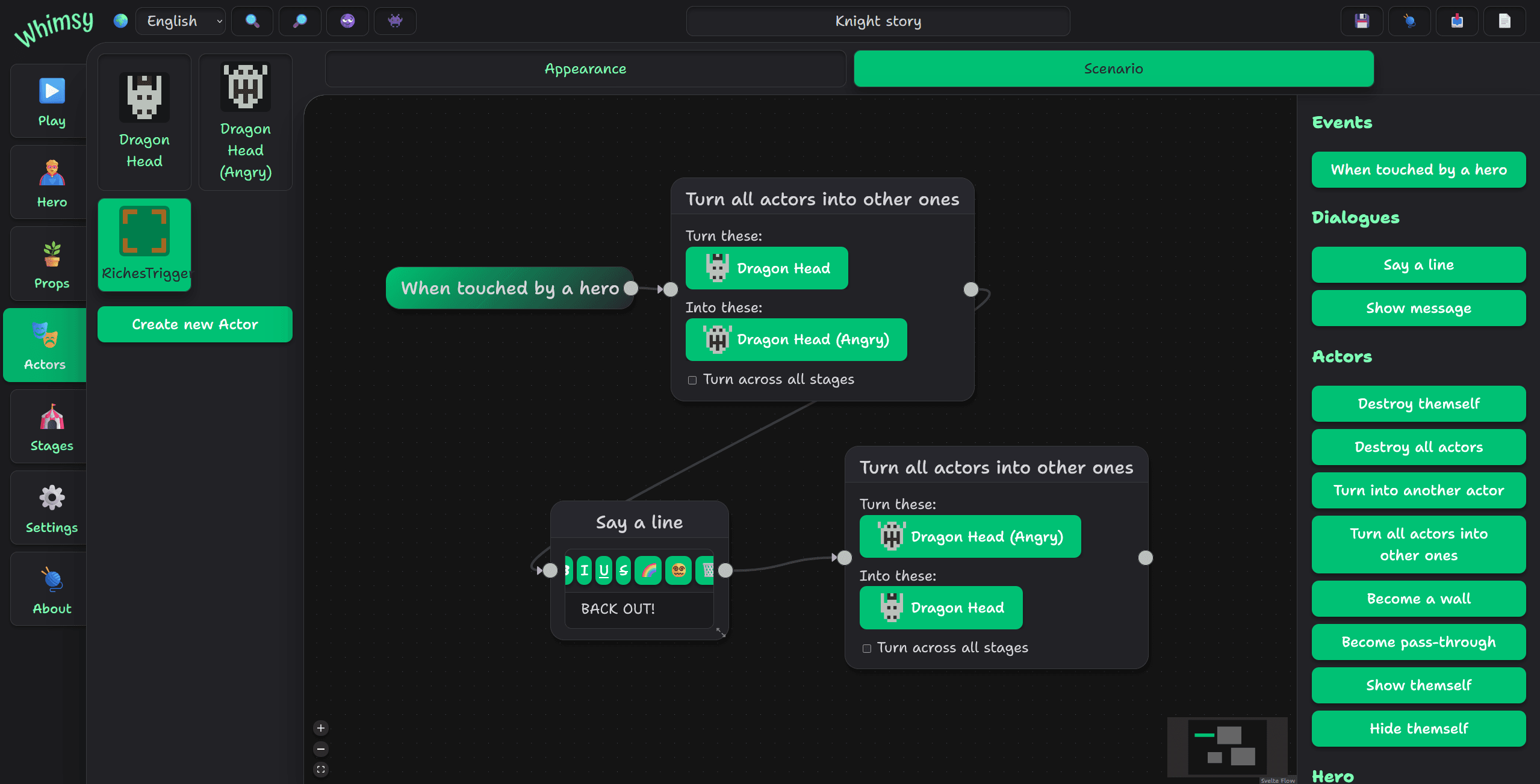Add a Show message dialogue block
This screenshot has width=1540, height=784.
(x=1418, y=308)
